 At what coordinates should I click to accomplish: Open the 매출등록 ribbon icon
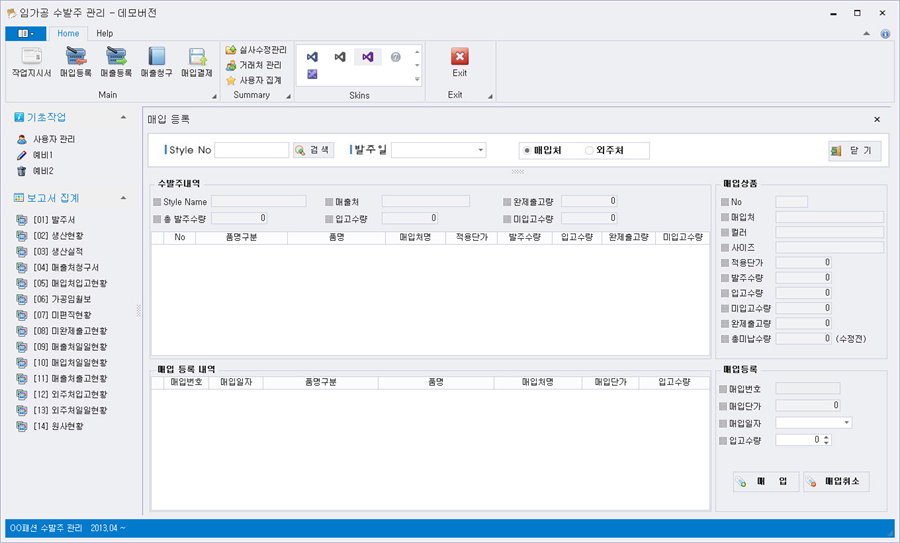(116, 62)
